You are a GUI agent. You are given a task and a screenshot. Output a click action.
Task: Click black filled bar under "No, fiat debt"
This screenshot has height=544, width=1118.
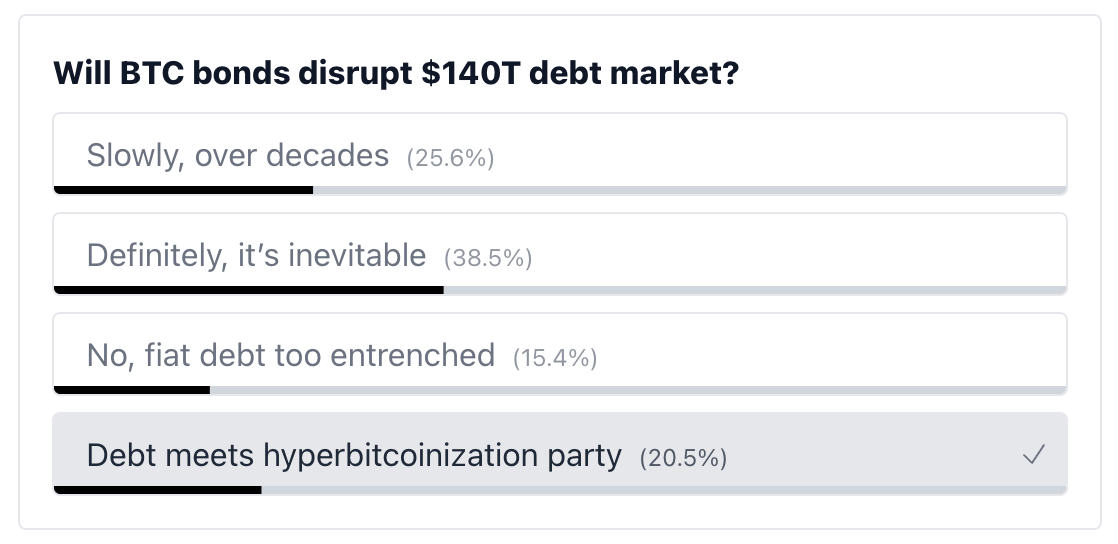tap(131, 389)
